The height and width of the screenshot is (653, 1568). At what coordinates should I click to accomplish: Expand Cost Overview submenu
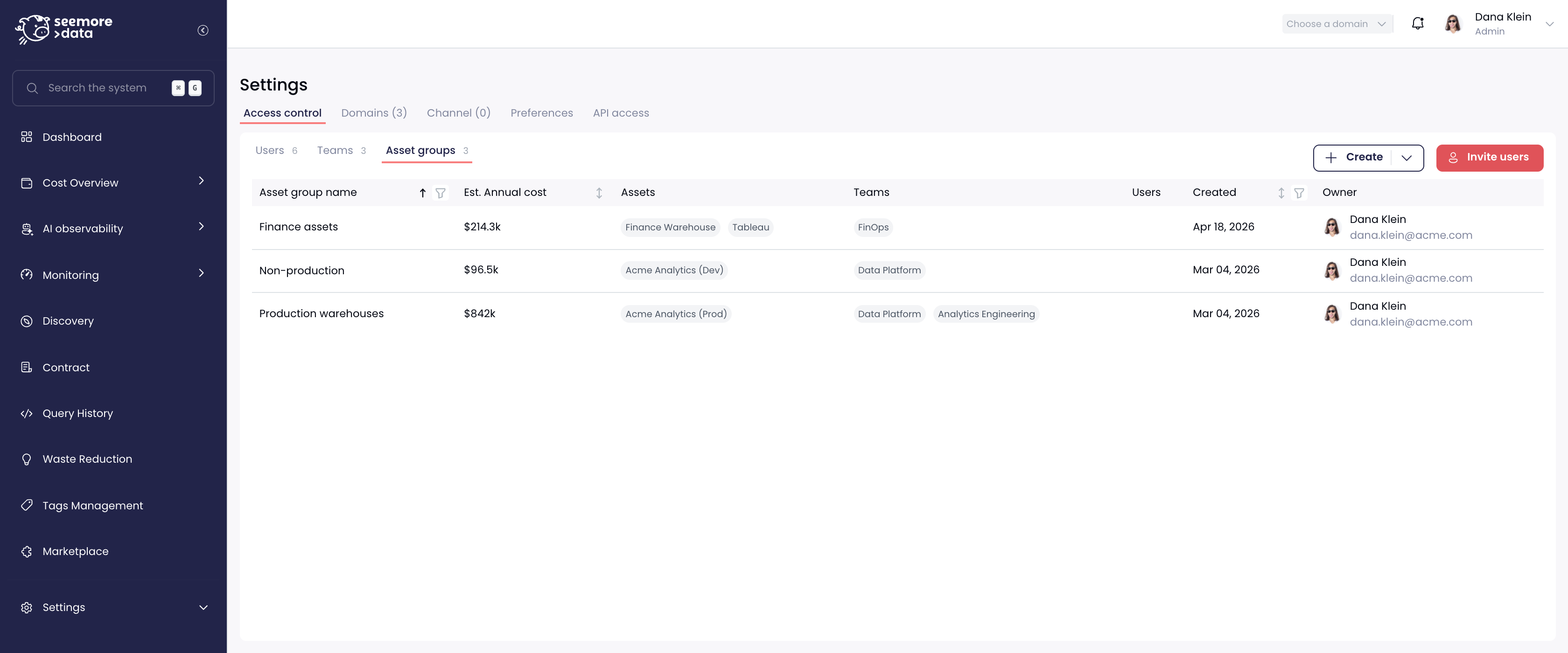(202, 181)
